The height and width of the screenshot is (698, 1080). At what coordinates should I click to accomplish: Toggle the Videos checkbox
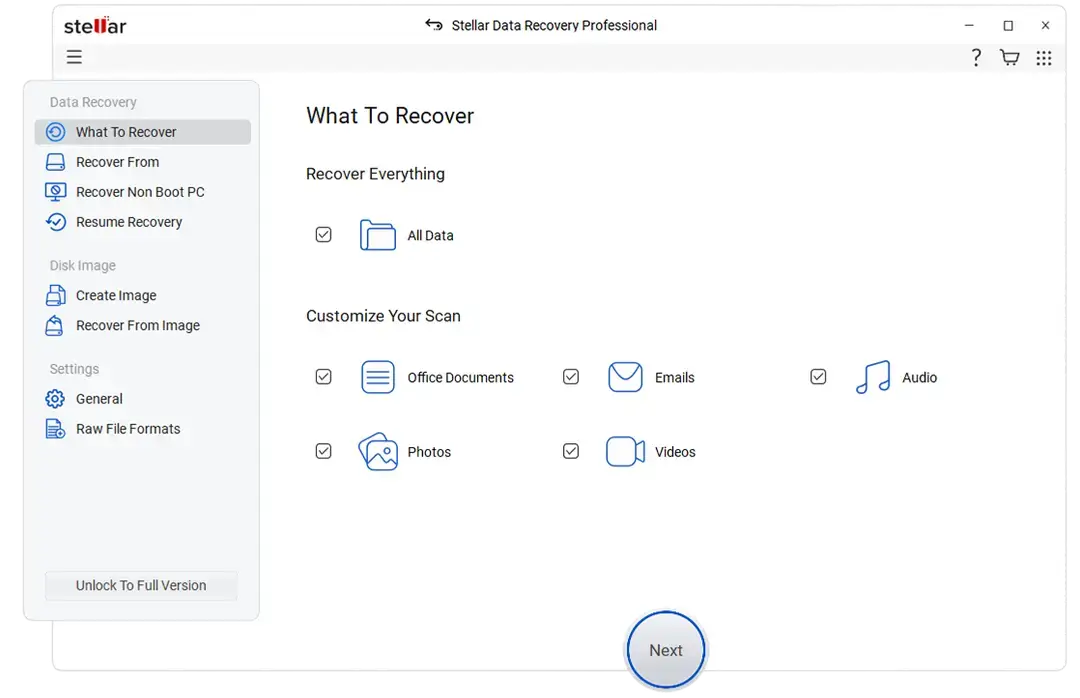[x=571, y=451]
